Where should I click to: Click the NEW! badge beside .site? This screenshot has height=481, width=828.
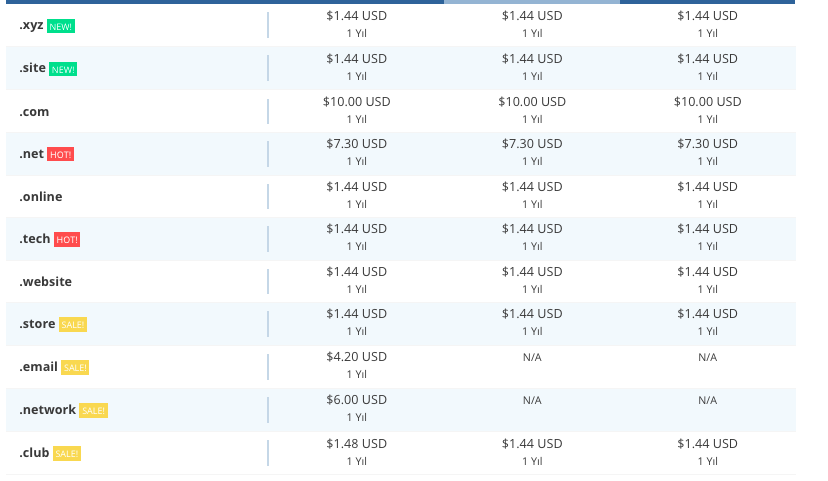pyautogui.click(x=63, y=69)
